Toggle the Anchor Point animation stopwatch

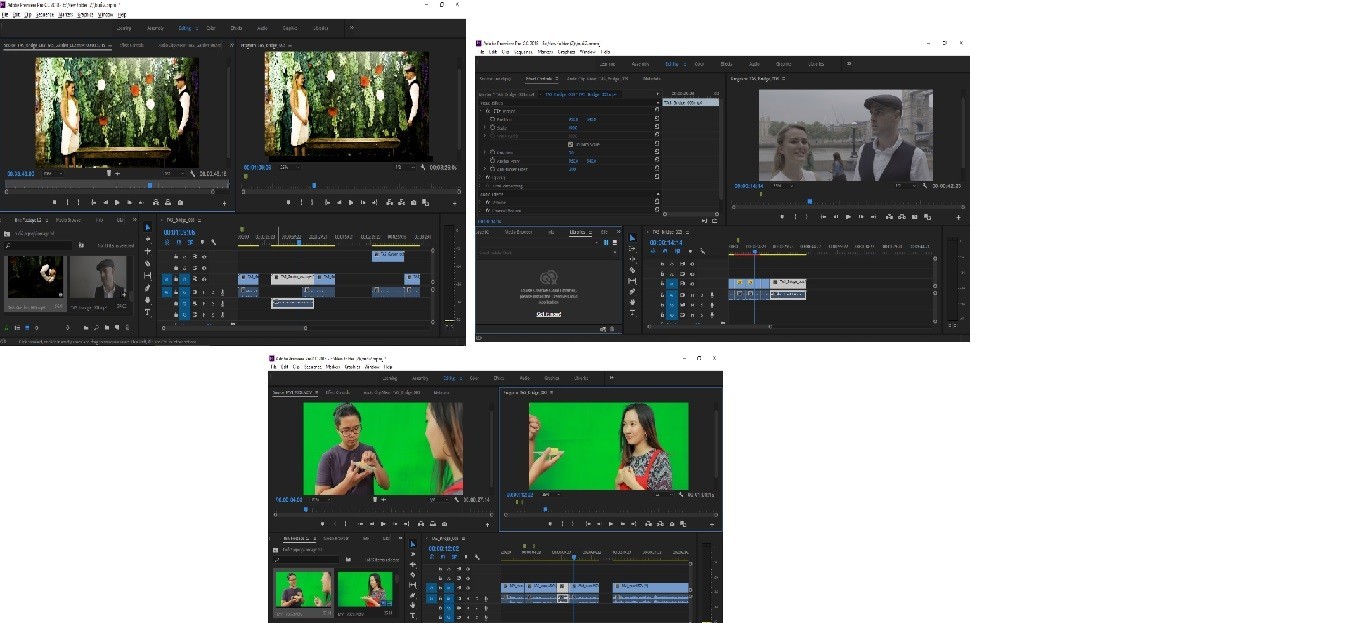[492, 160]
